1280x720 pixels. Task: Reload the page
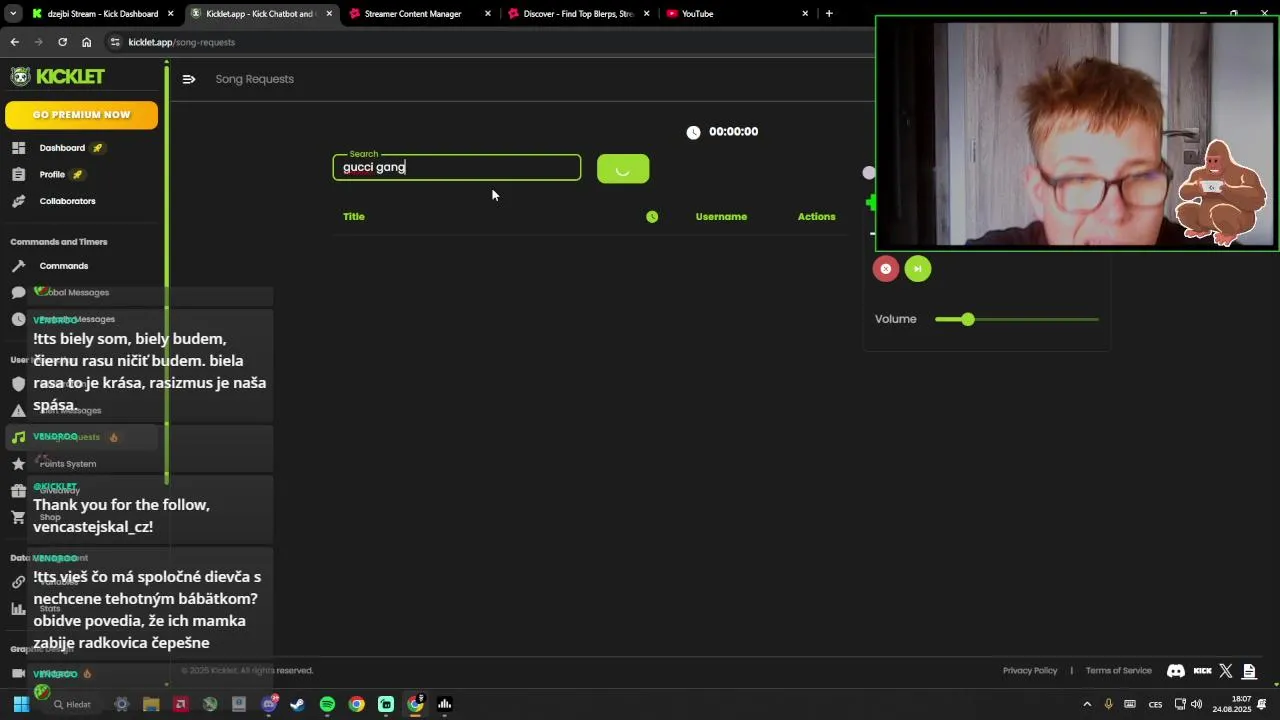62,42
